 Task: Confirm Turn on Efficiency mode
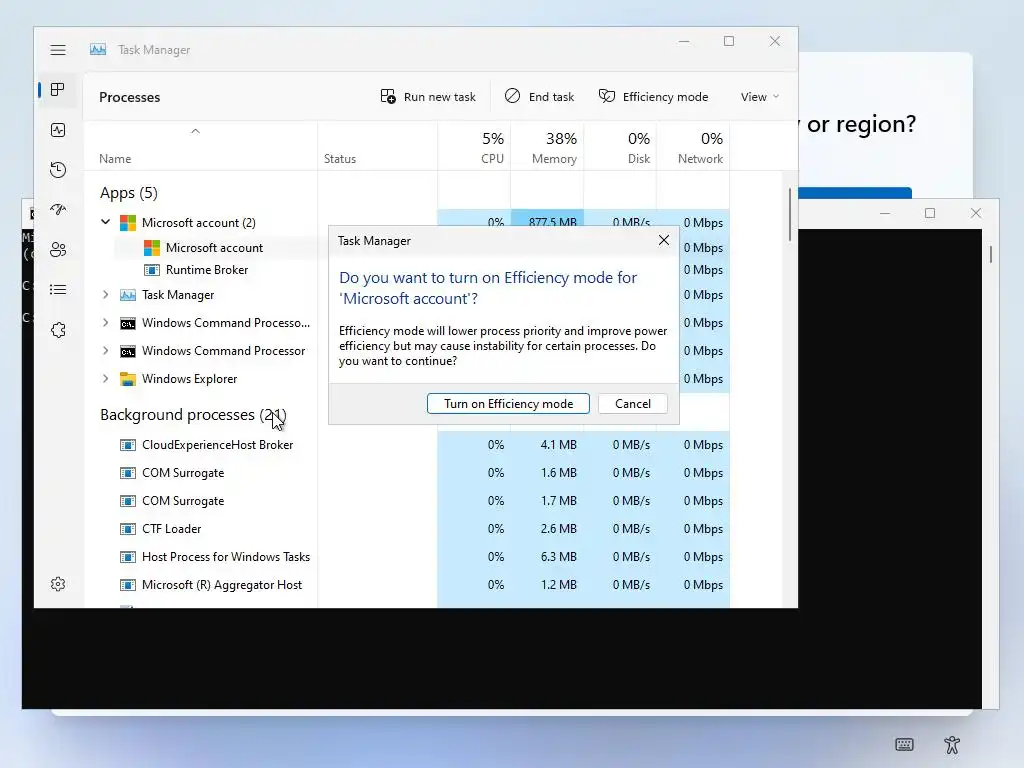pyautogui.click(x=508, y=404)
